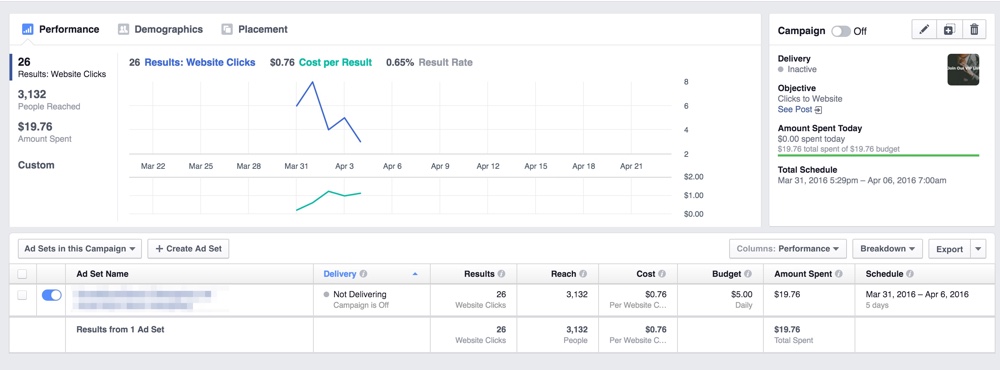Click the info icon next to Results column
The image size is (1000, 370).
click(501, 274)
